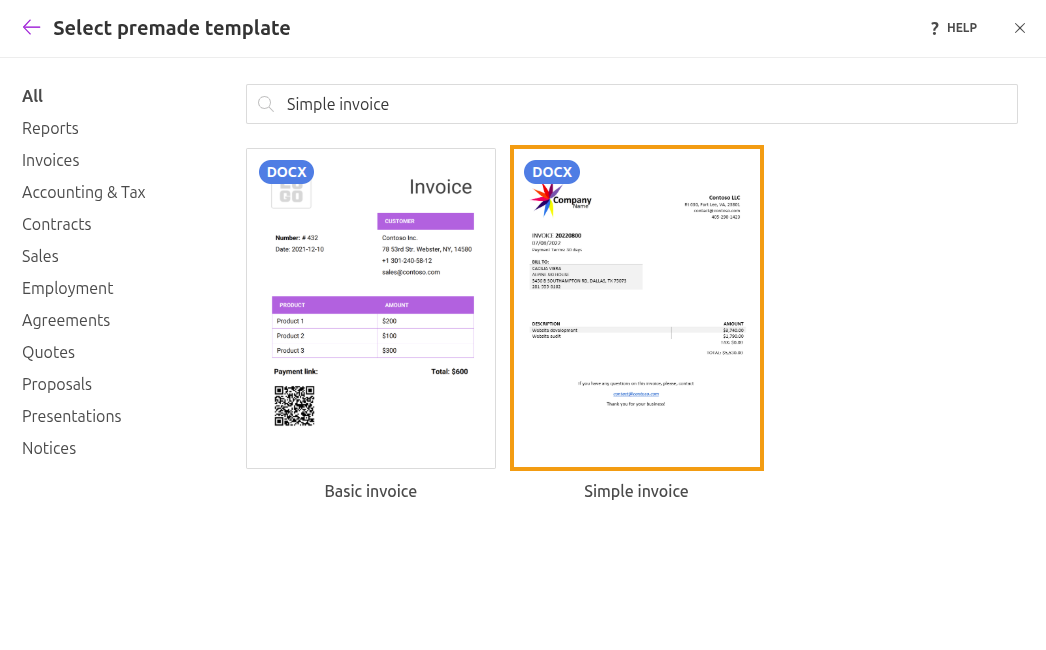1046x650 pixels.
Task: Click the back arrow icon
Action: tap(31, 28)
